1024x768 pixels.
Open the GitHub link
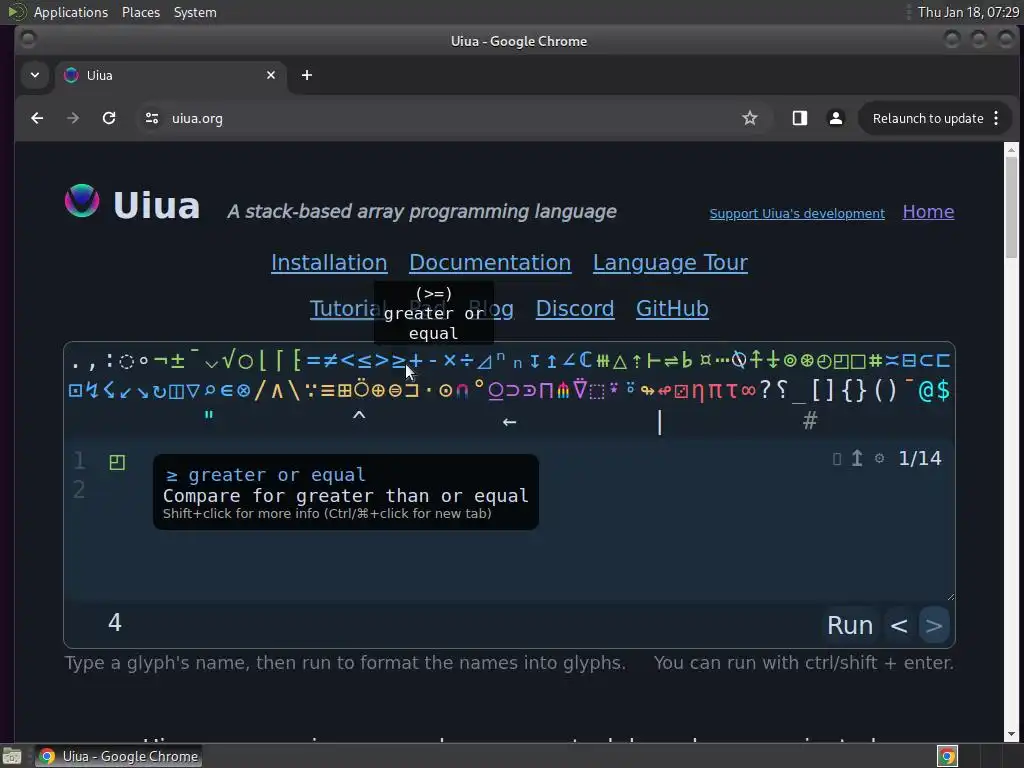(672, 309)
